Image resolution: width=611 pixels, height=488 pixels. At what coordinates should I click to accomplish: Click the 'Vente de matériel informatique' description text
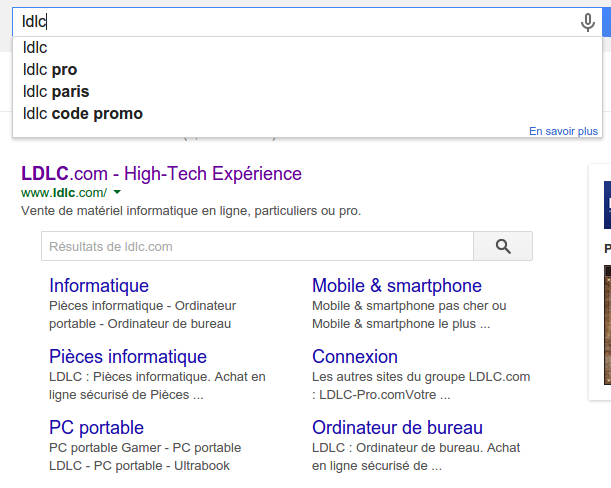pos(191,211)
